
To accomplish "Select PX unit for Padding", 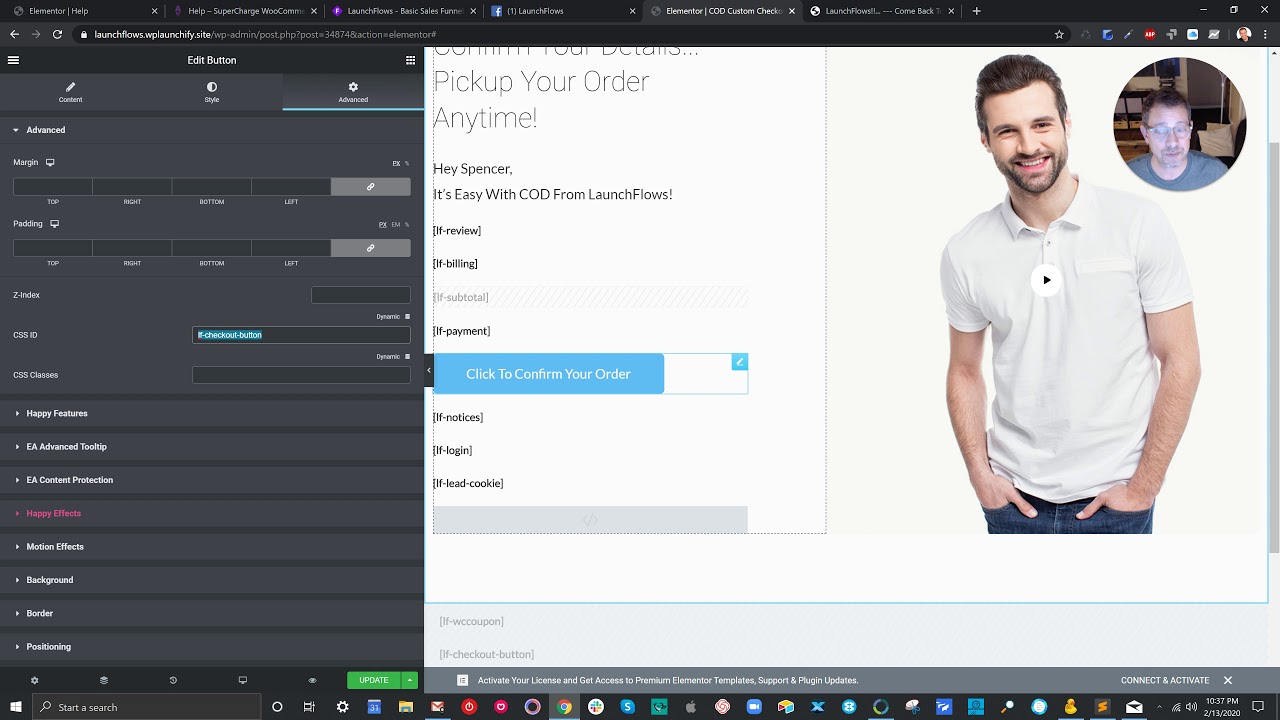I will pos(382,225).
